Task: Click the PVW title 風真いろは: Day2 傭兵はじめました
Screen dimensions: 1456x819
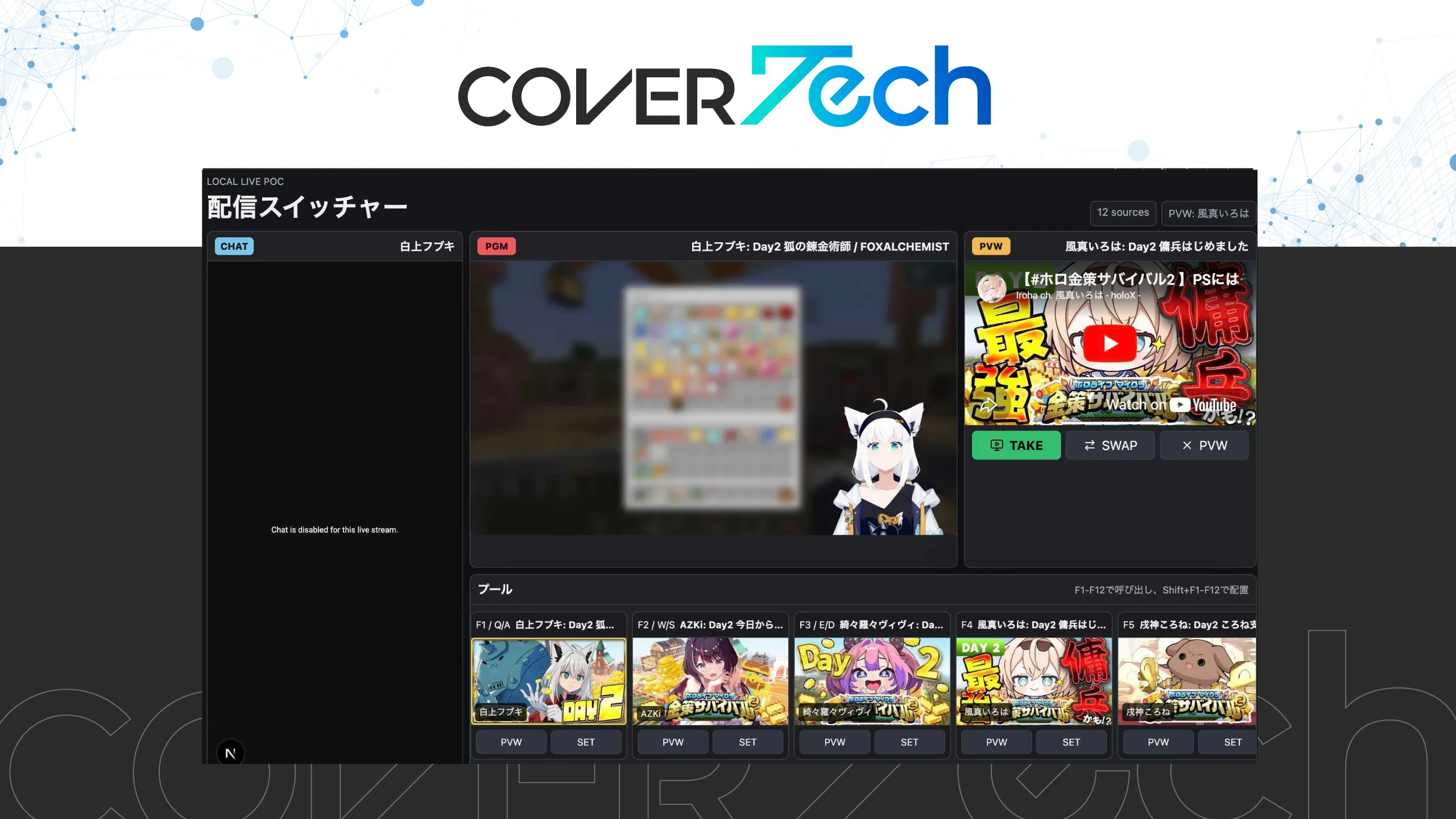Action: point(1157,246)
